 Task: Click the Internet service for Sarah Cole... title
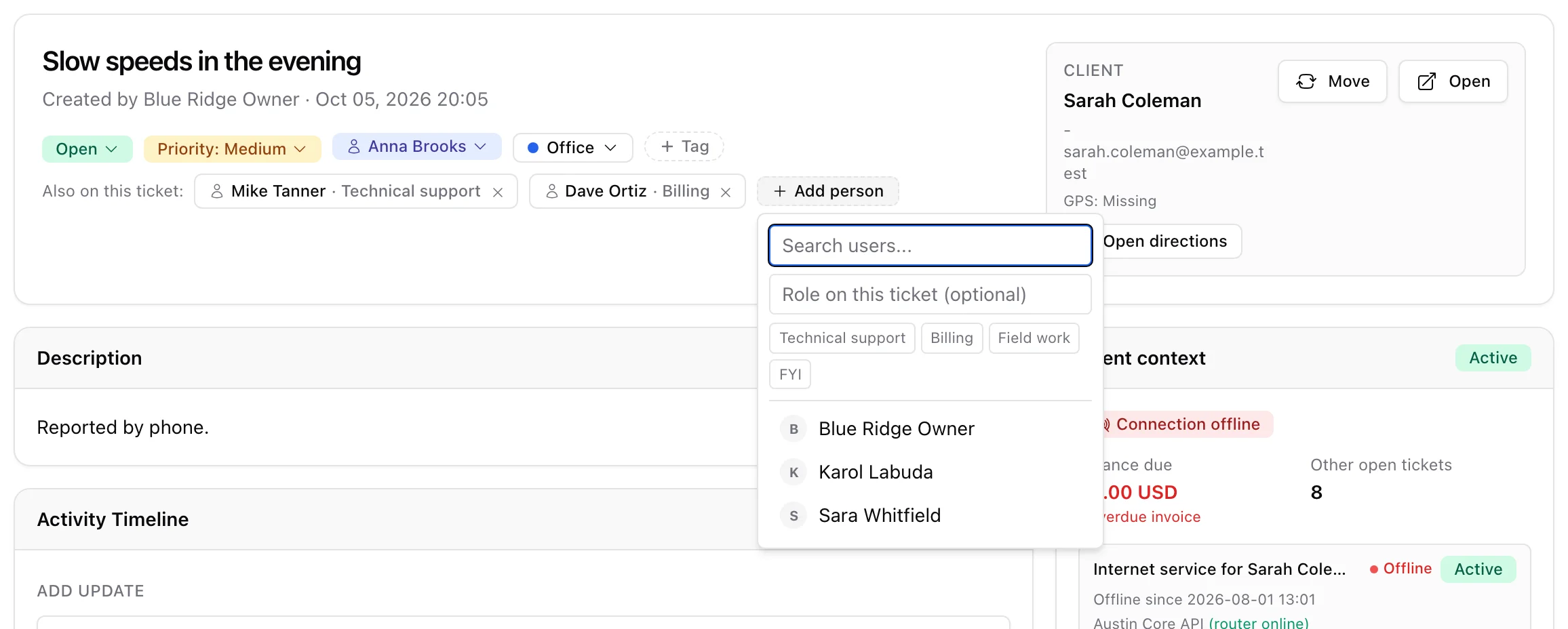pyautogui.click(x=1219, y=569)
